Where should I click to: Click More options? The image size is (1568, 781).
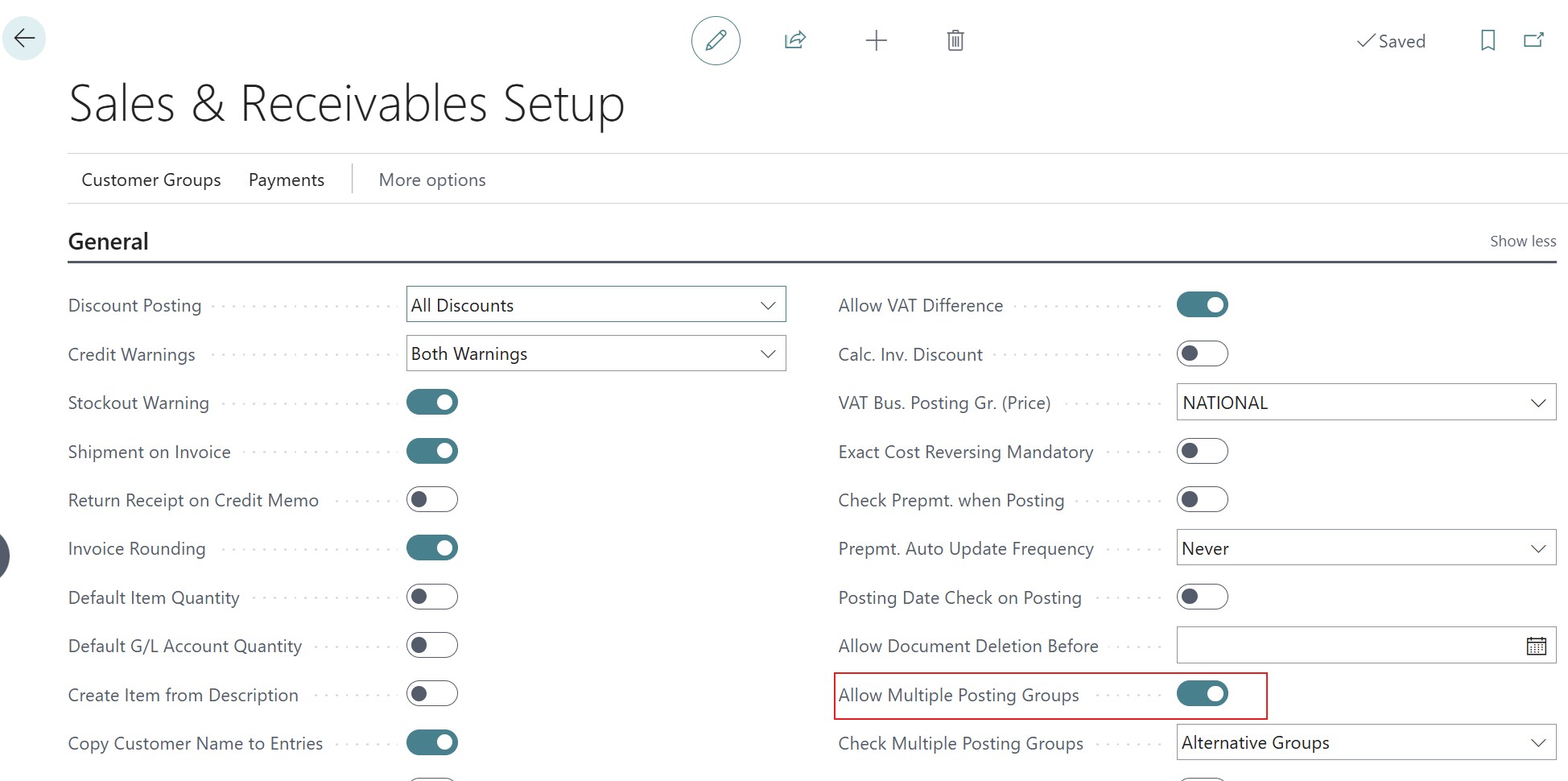click(x=432, y=180)
